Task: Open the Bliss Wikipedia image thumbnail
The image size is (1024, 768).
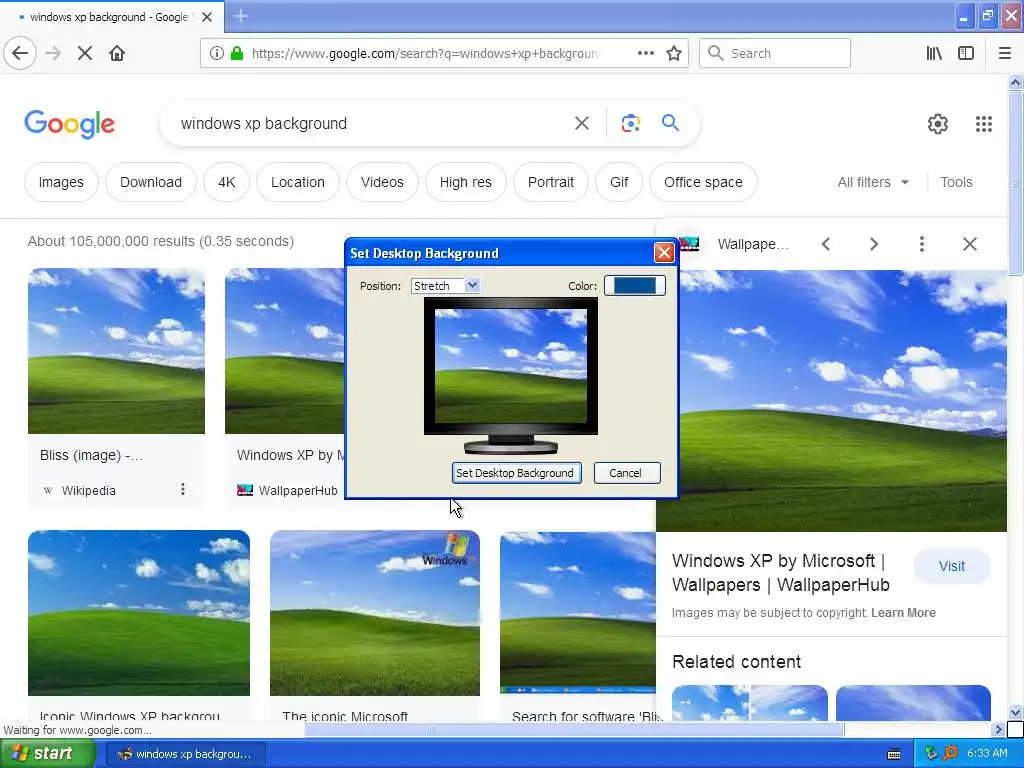Action: pos(116,351)
